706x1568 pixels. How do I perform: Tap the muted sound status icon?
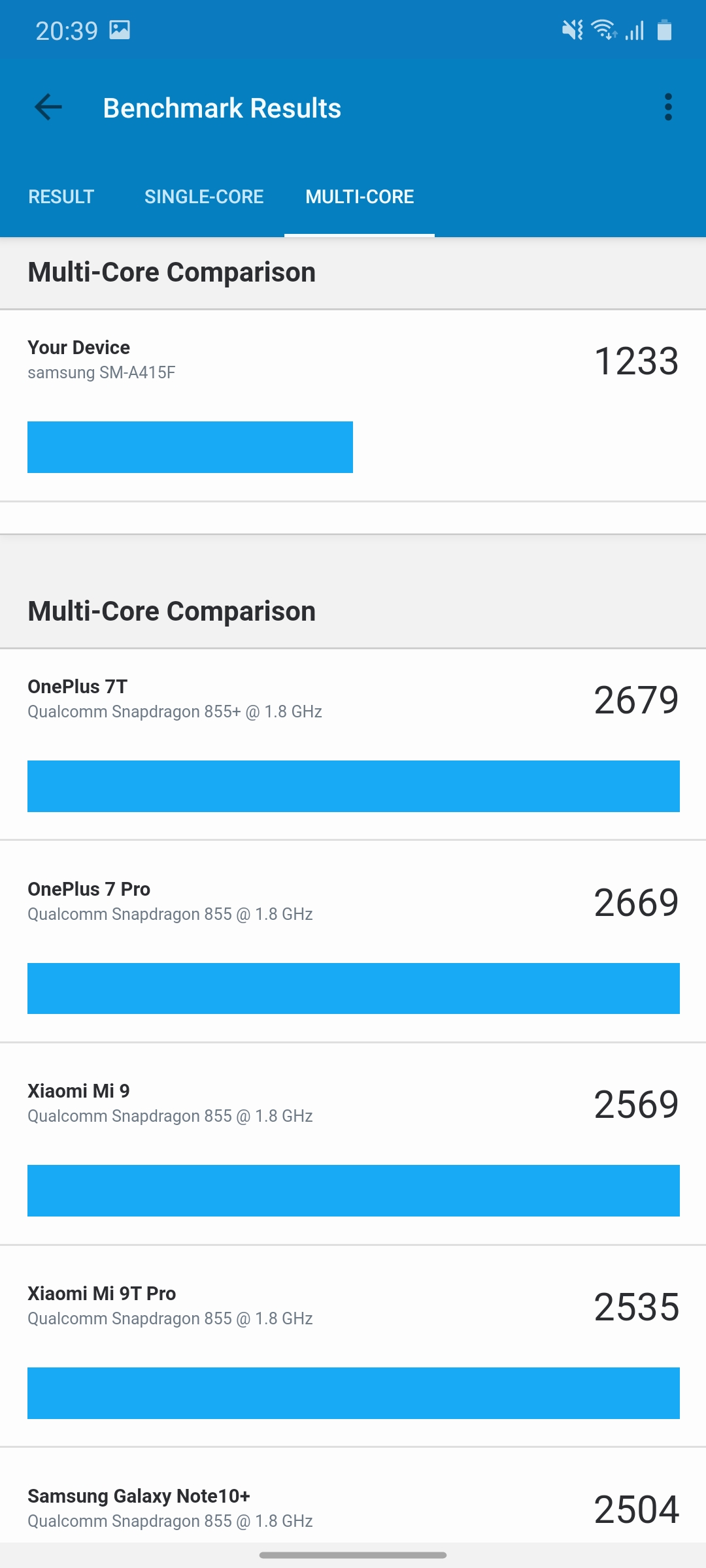[x=573, y=30]
